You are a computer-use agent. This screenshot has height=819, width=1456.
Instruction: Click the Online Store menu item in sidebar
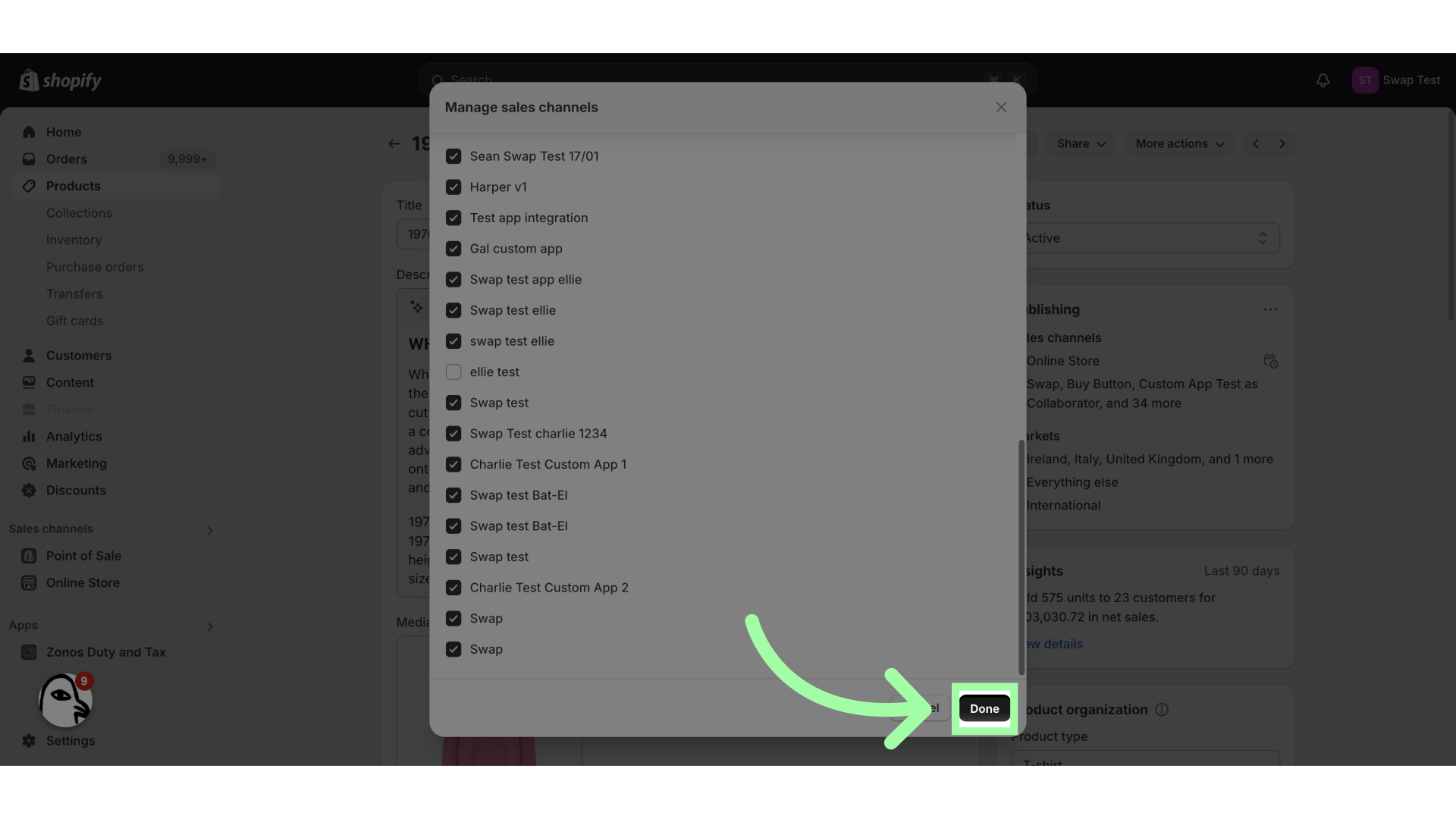pyautogui.click(x=83, y=582)
